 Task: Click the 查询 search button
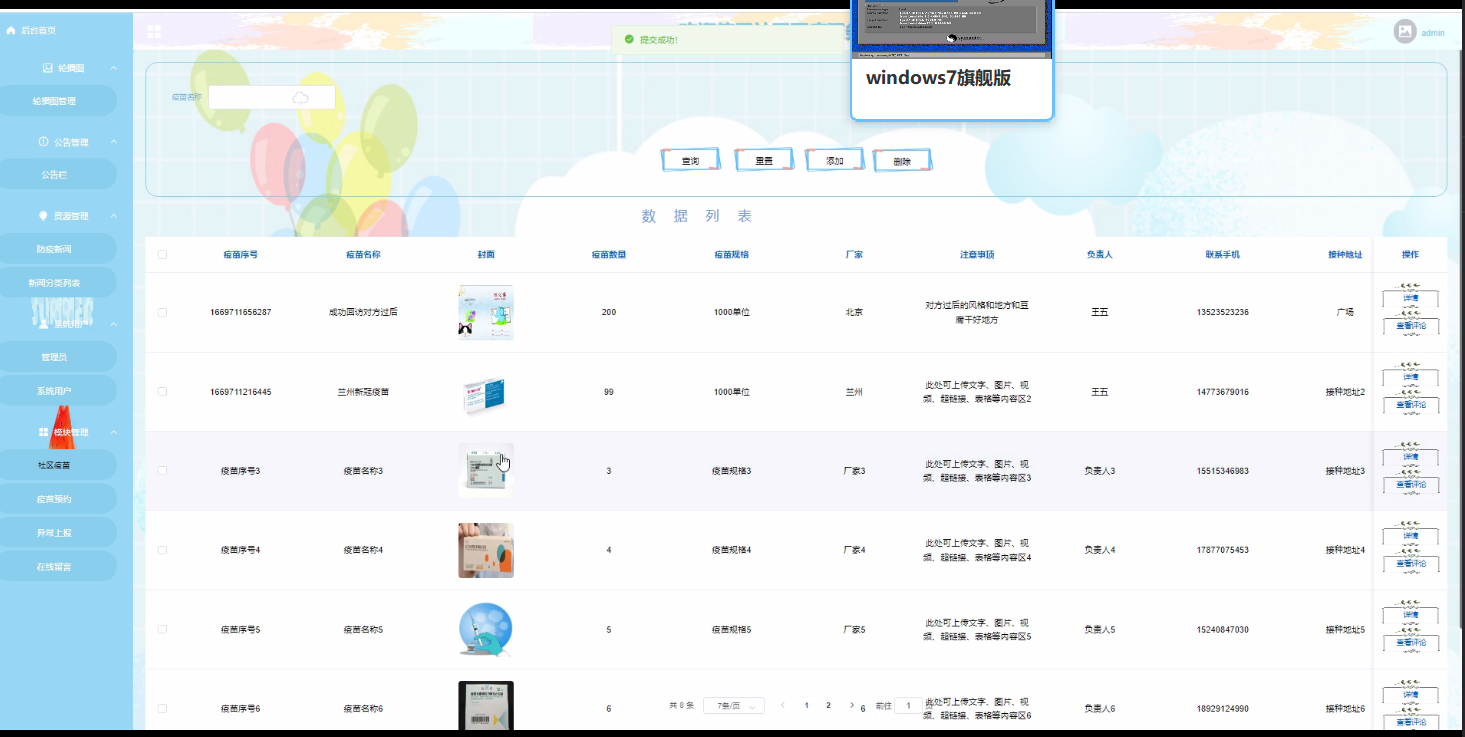pos(690,160)
